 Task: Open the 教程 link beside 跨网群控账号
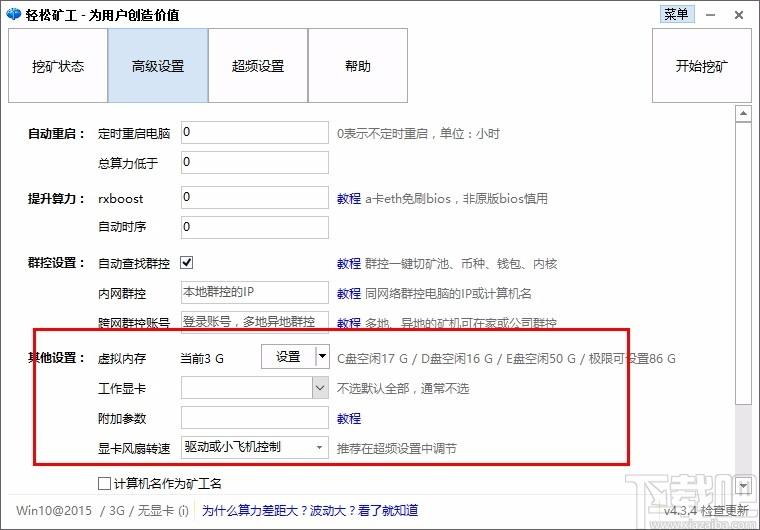click(x=349, y=323)
